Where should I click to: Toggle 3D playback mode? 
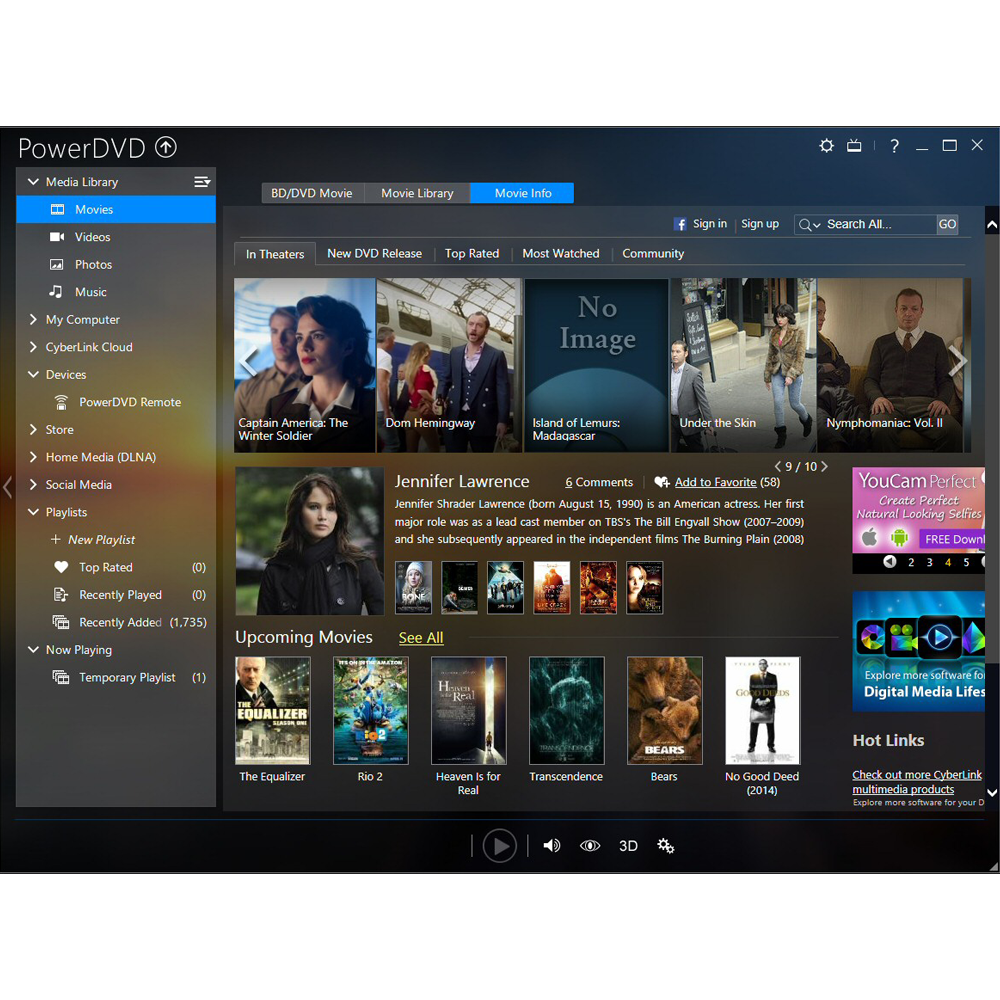coord(628,846)
